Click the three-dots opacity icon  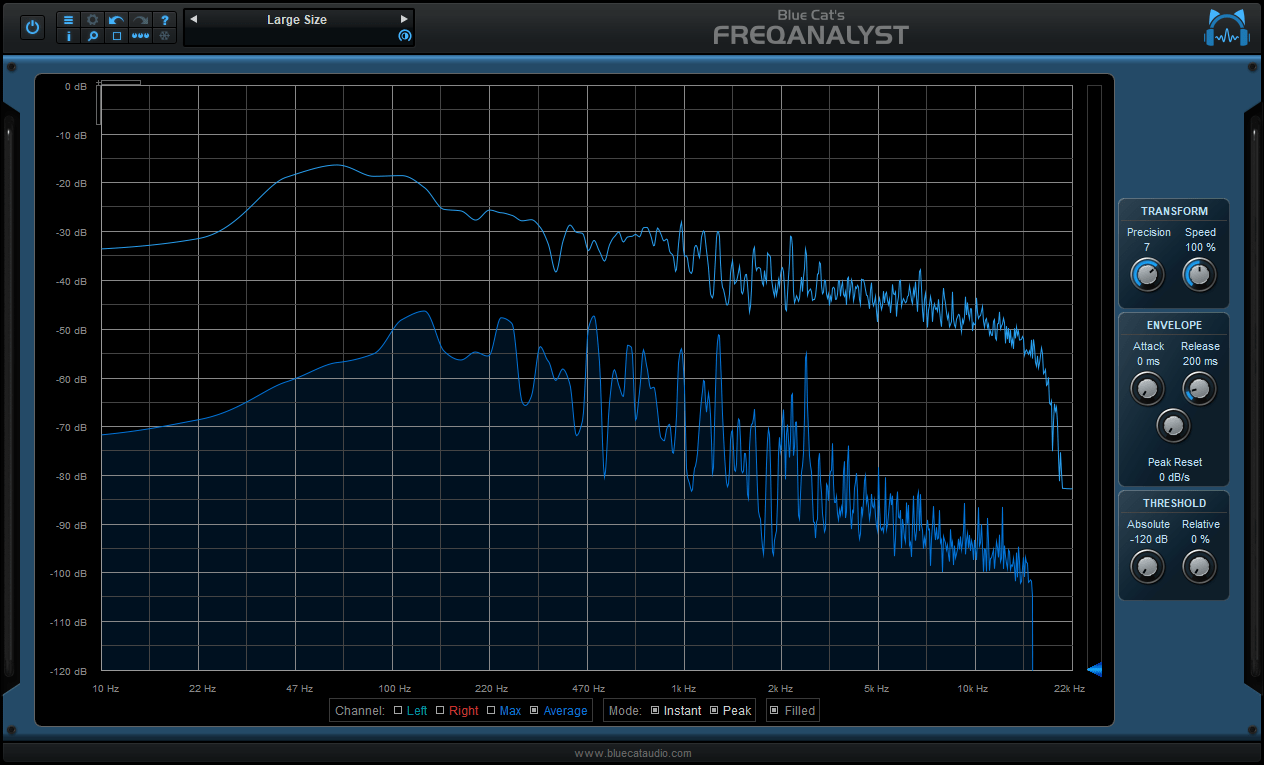[x=141, y=36]
